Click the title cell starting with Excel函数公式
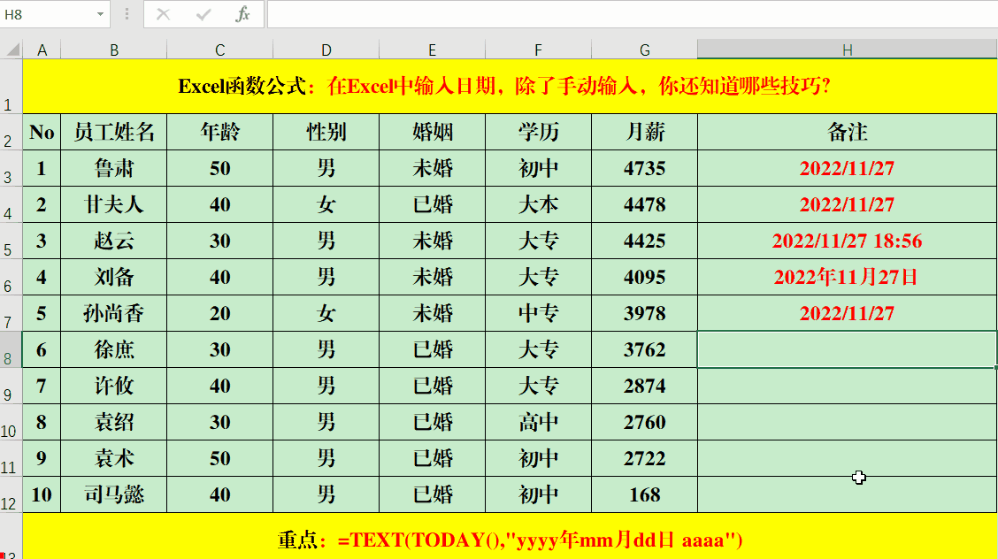998x559 pixels. pyautogui.click(x=510, y=86)
